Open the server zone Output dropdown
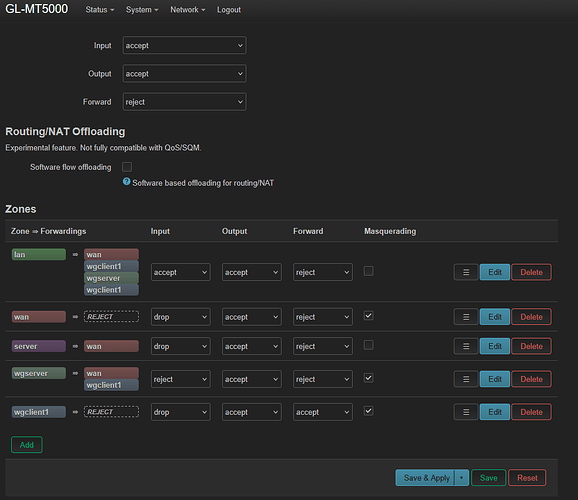Image resolution: width=578 pixels, height=500 pixels. (252, 346)
